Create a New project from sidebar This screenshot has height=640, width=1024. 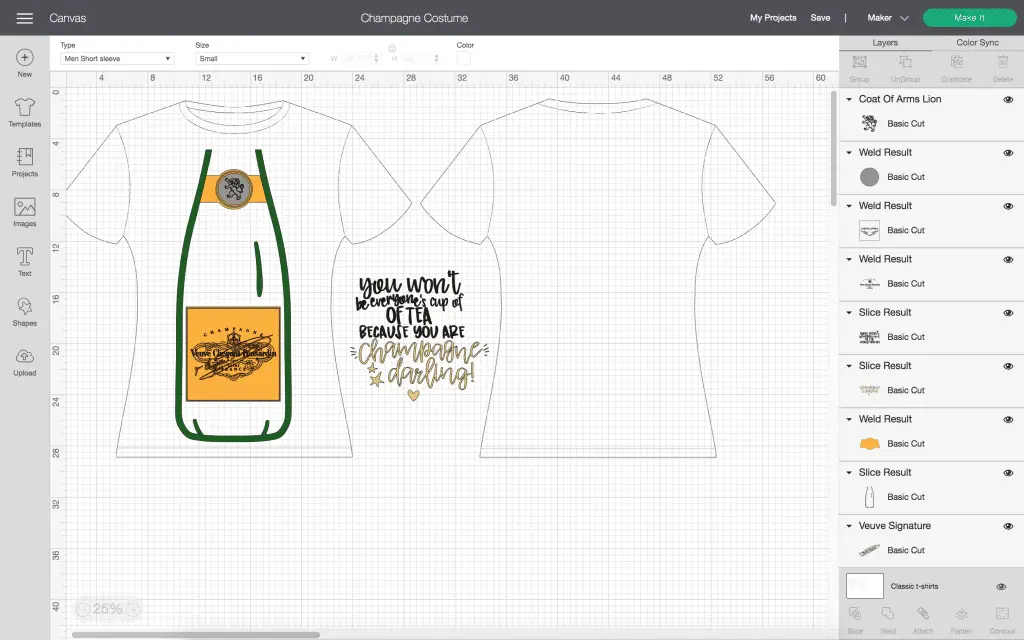tap(25, 63)
